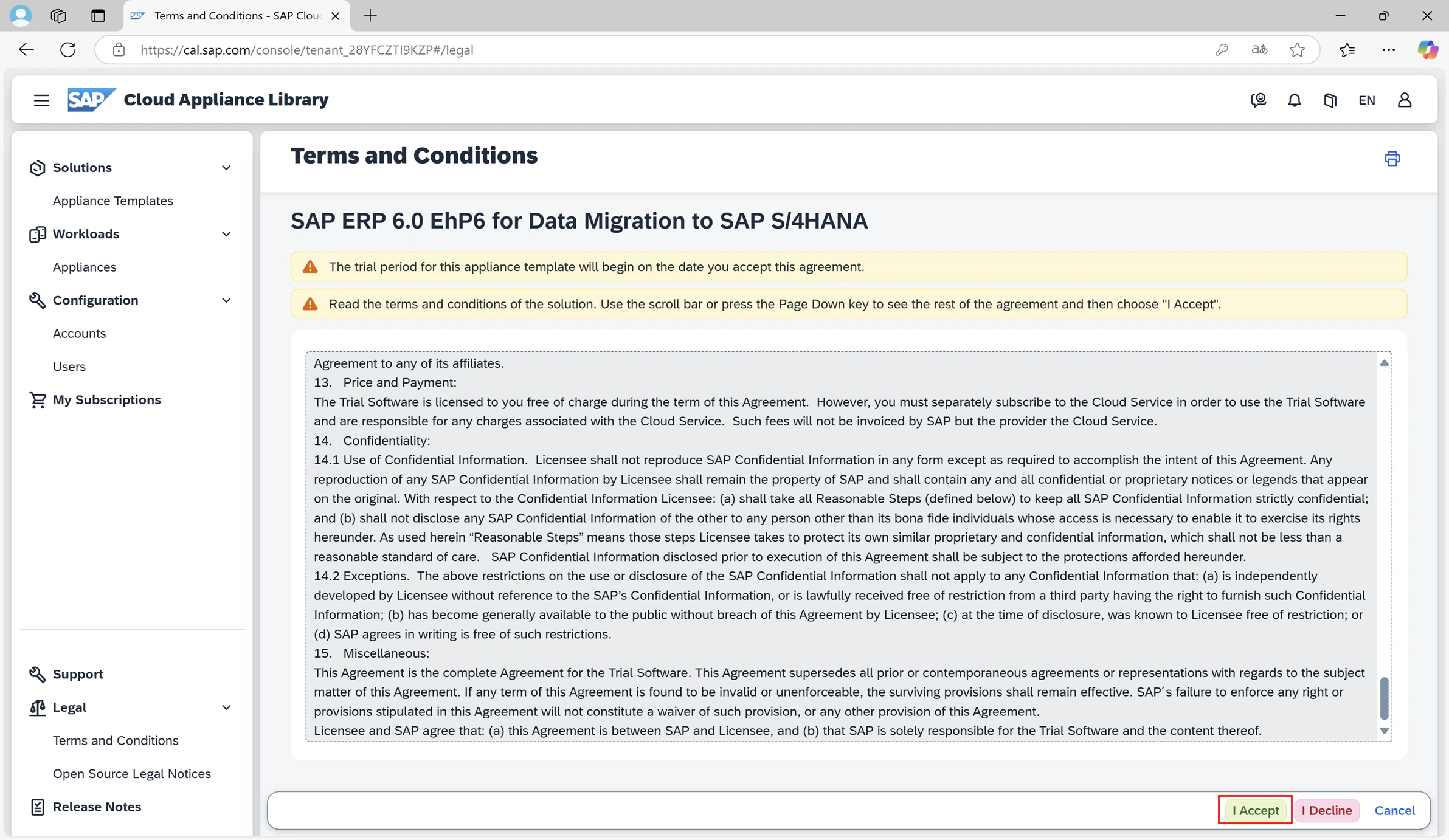Refresh the browser page

68,50
